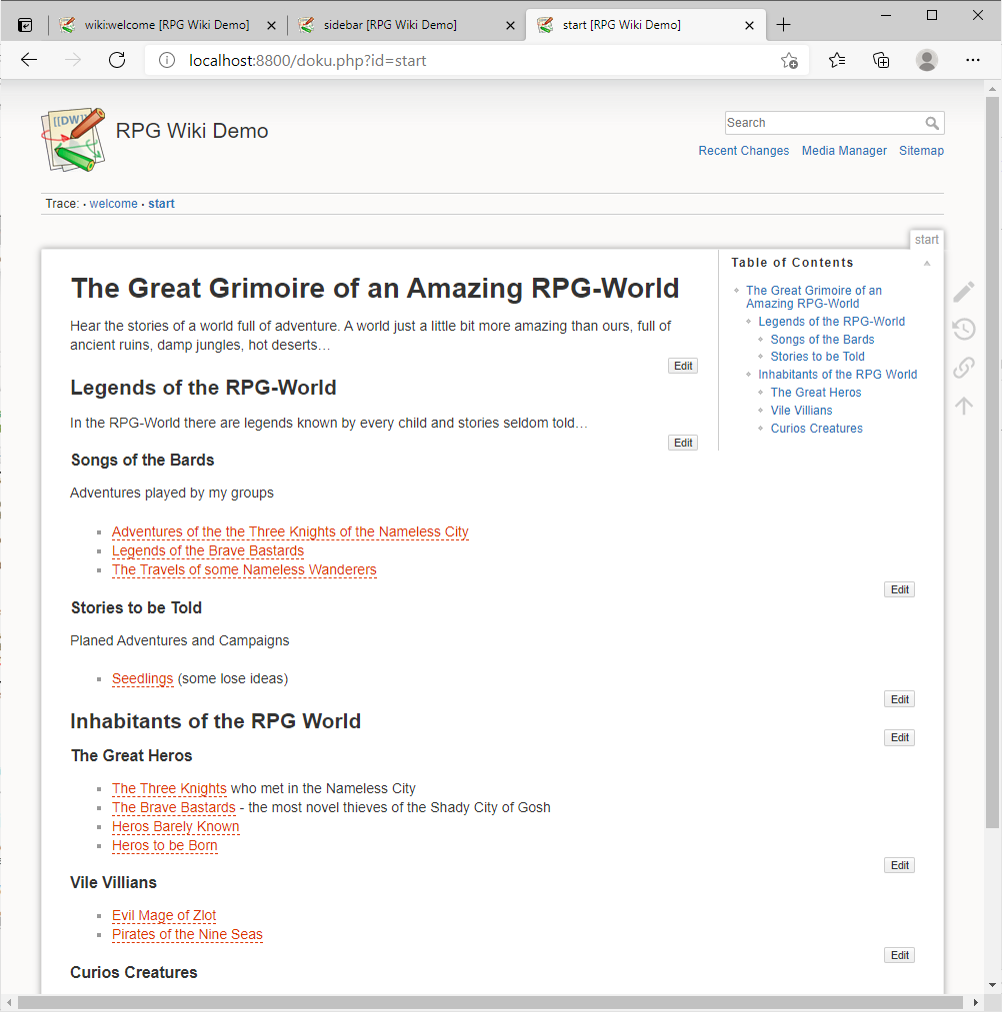Open Legends of the Brave Bastards link

[x=207, y=551]
